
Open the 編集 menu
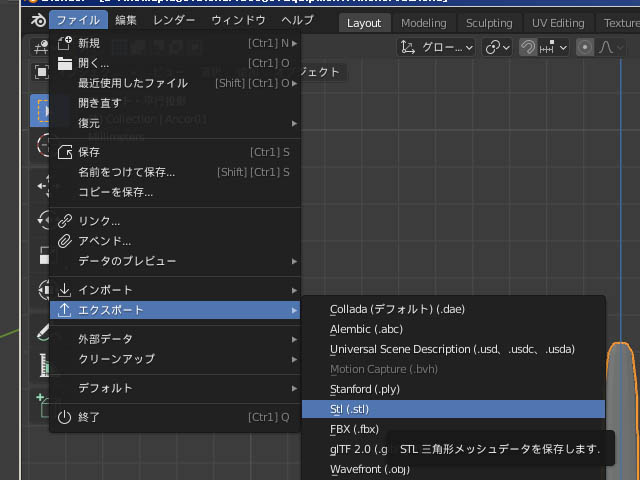[x=126, y=20]
